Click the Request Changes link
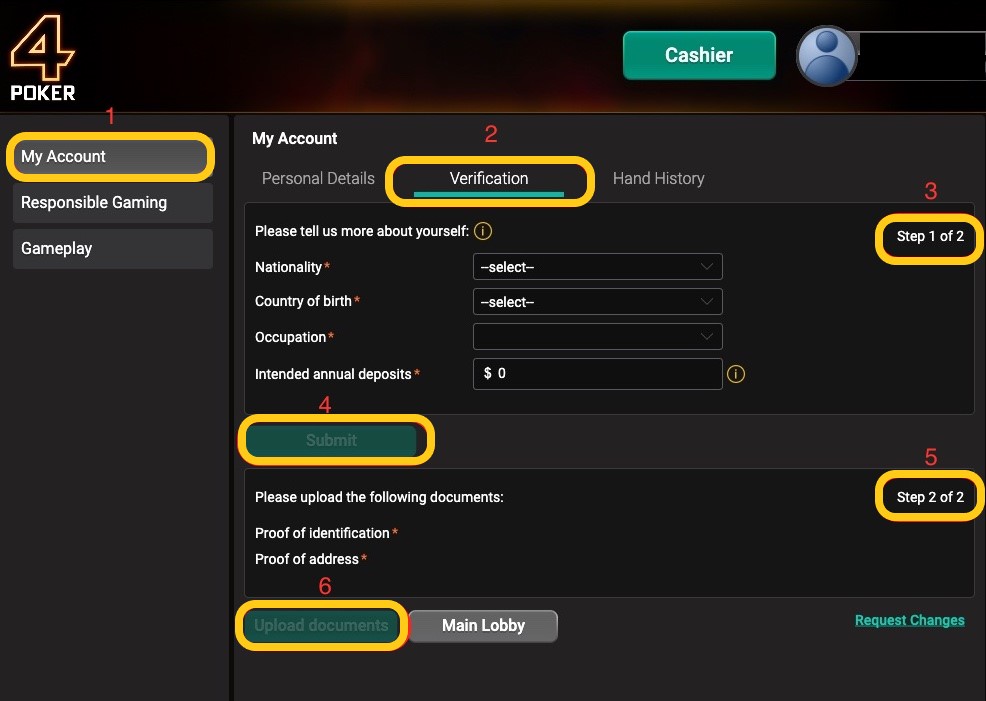Screen dimensions: 986x701 coord(909,621)
